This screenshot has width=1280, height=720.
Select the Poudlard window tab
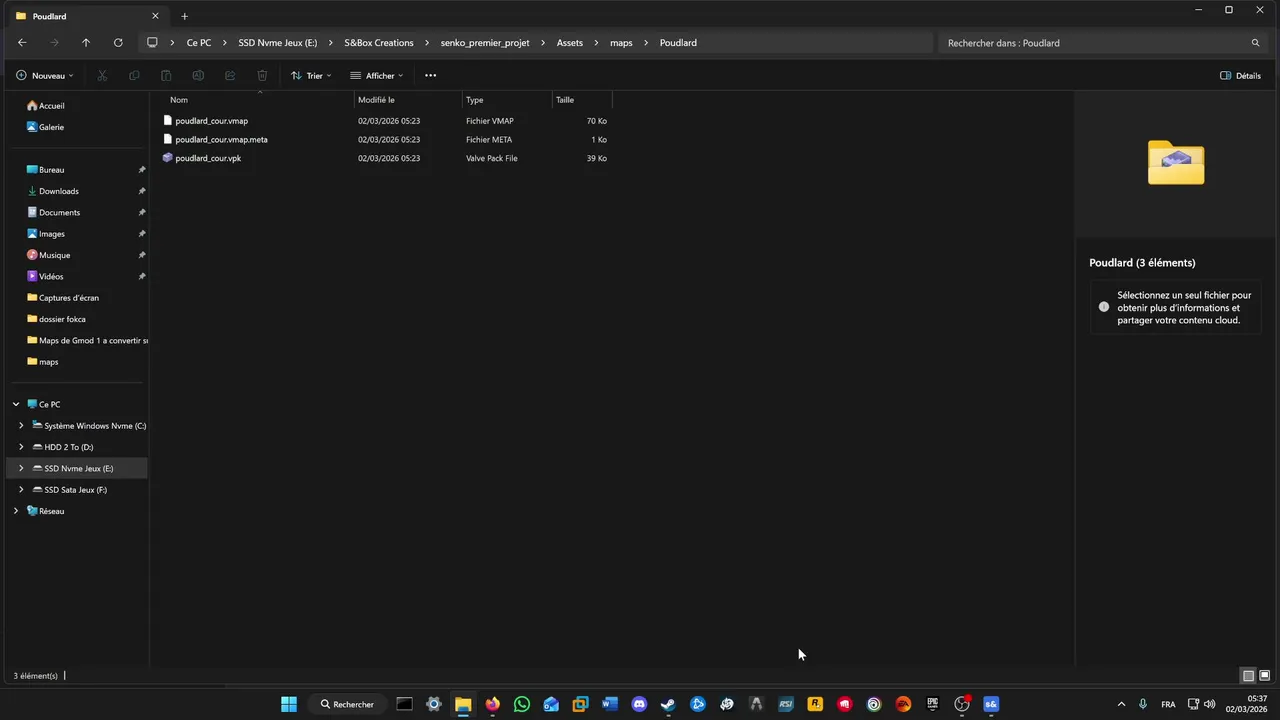pyautogui.click(x=88, y=16)
